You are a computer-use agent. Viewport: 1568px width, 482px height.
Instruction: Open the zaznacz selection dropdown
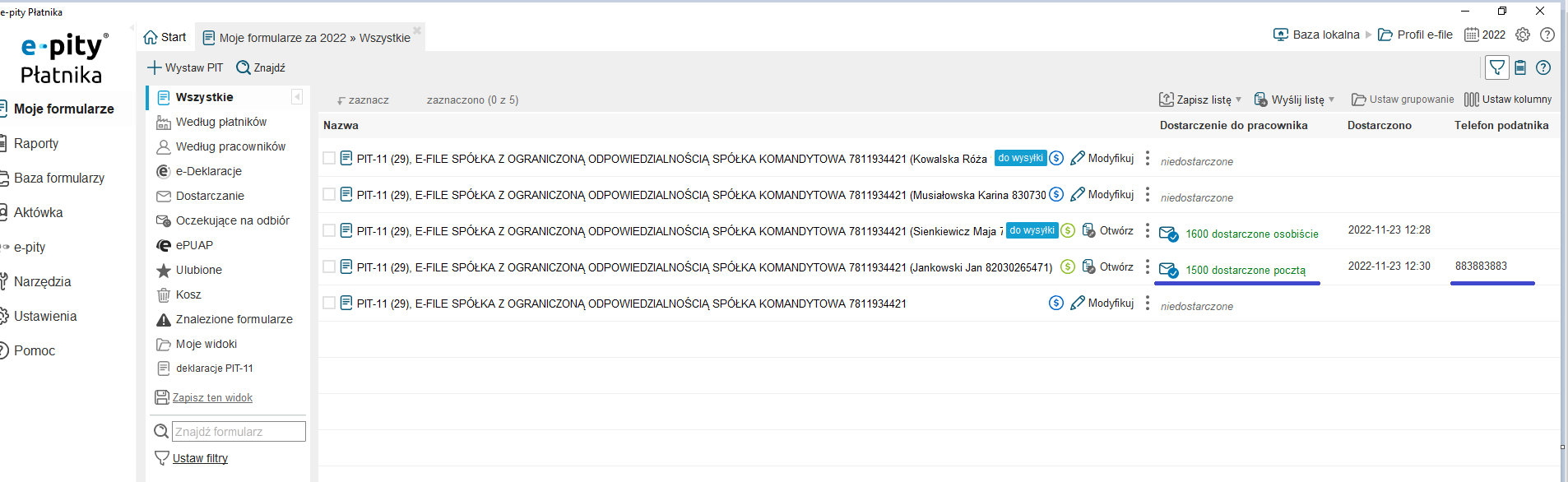[363, 100]
